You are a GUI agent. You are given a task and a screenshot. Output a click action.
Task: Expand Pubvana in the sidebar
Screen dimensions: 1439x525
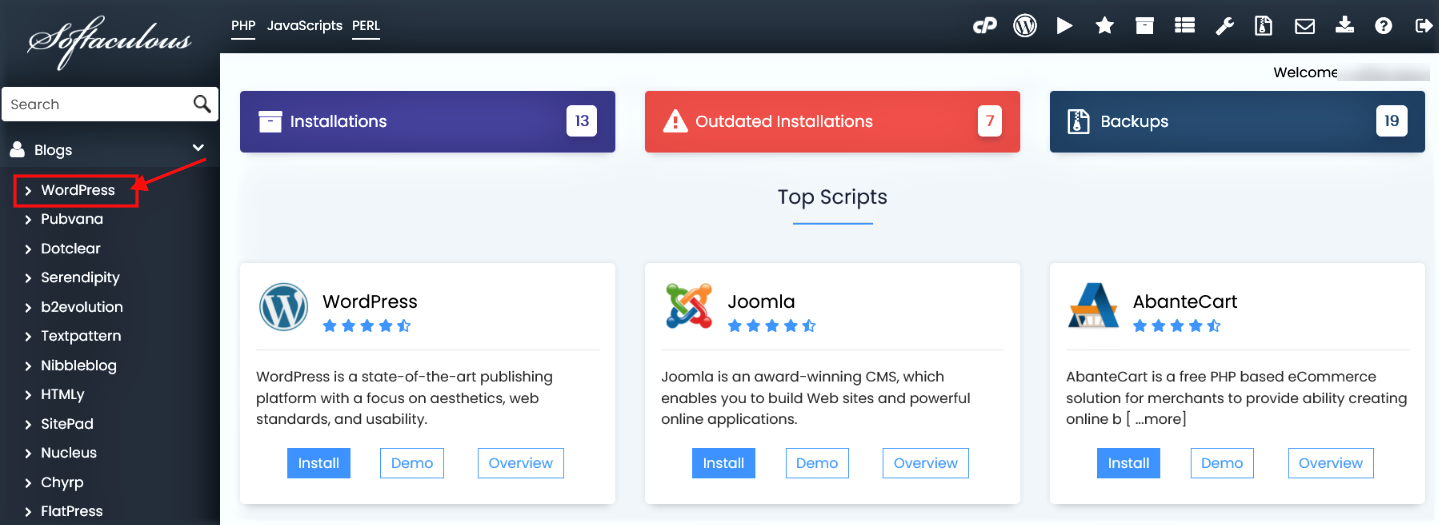pyautogui.click(x=71, y=219)
